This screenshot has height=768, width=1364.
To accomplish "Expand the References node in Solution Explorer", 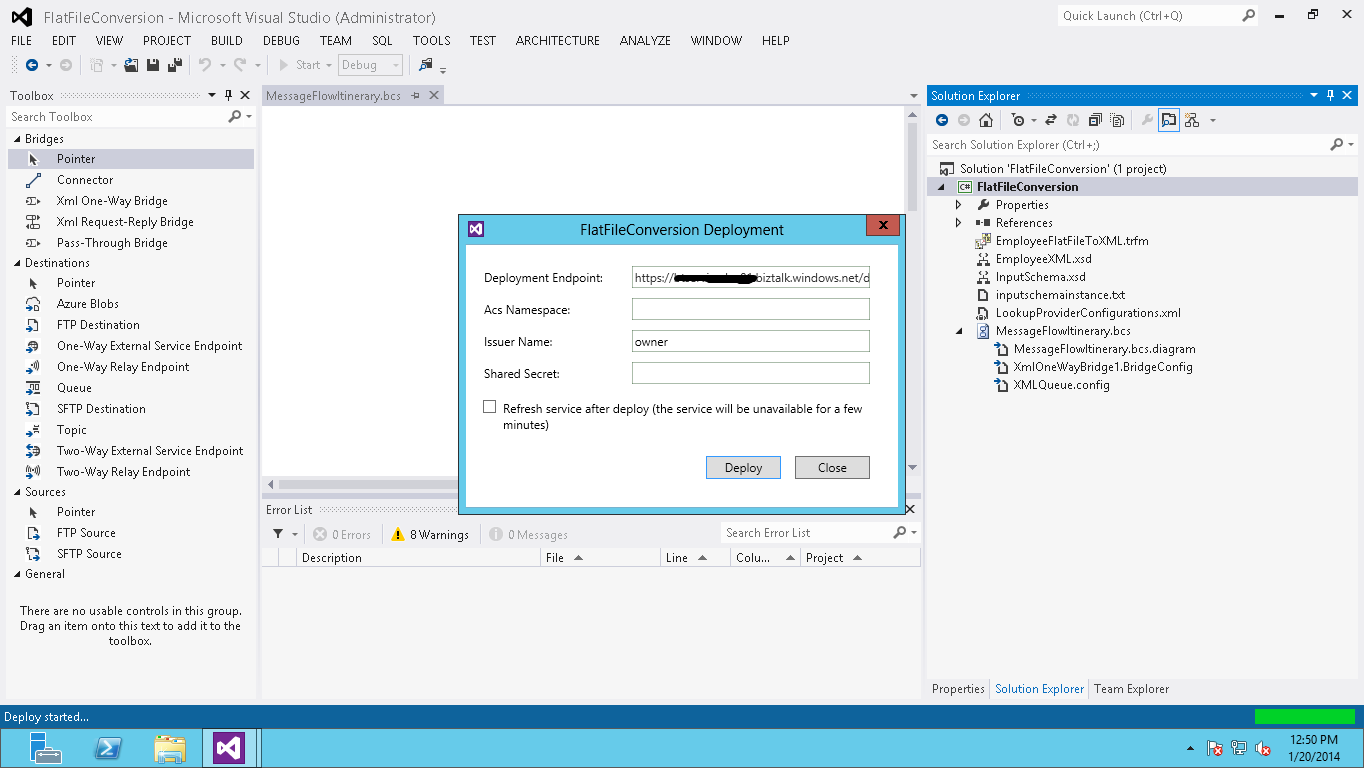I will (x=958, y=223).
